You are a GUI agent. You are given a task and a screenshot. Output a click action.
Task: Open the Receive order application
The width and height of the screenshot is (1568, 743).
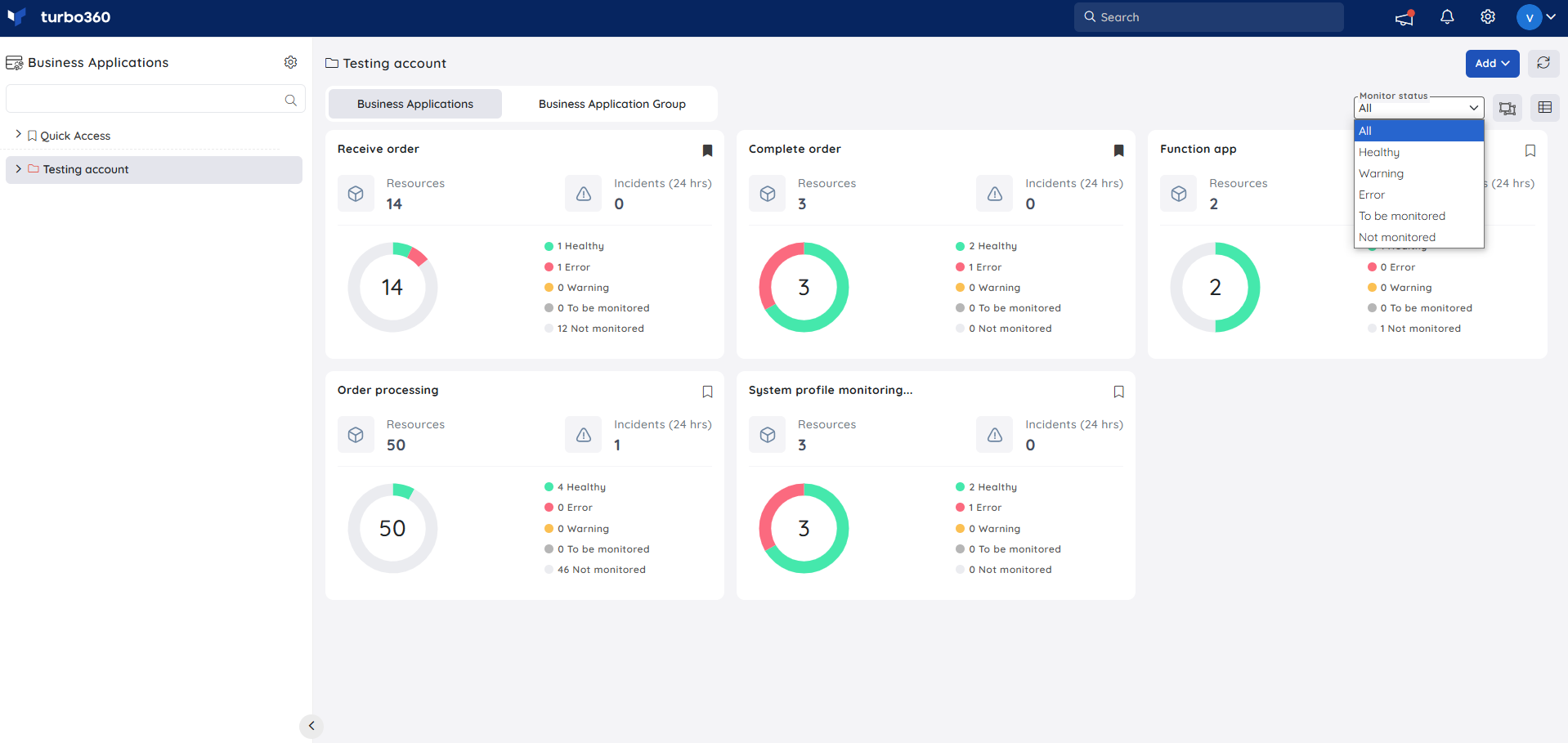click(379, 149)
